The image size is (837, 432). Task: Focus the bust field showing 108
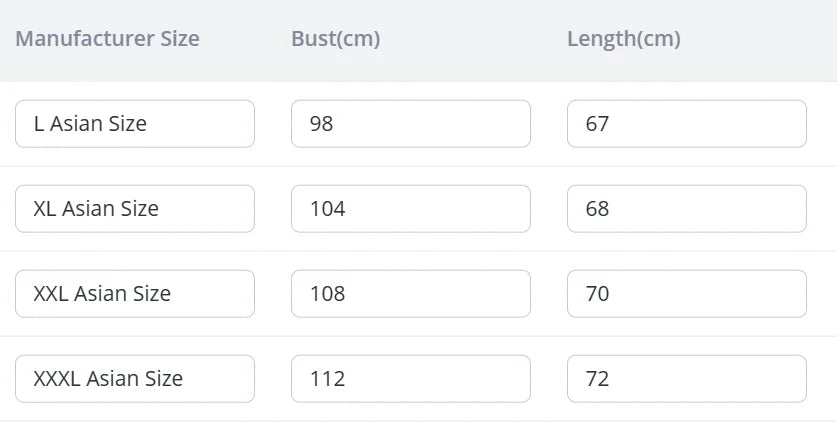point(411,294)
